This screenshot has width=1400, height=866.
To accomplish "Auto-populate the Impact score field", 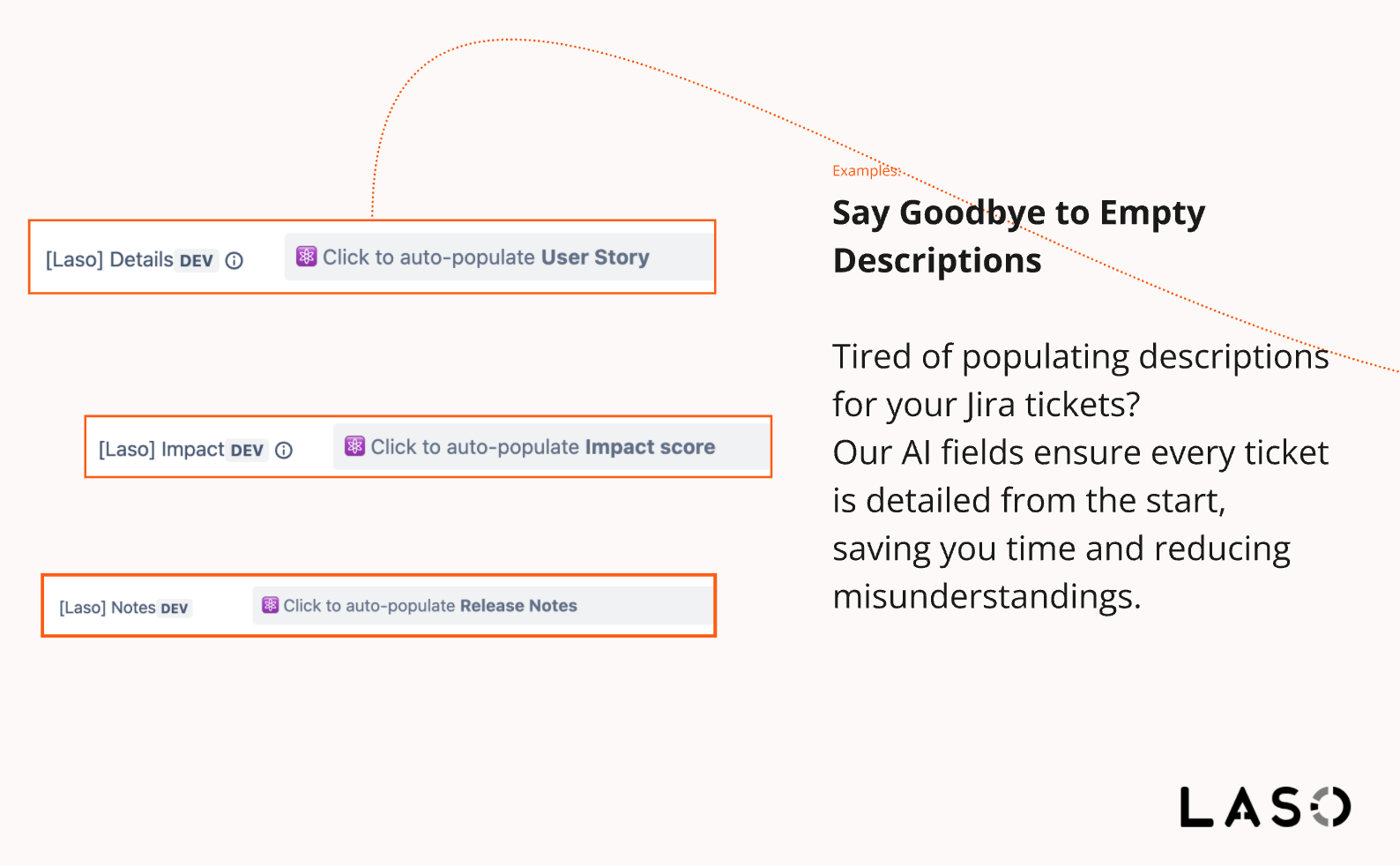I will click(x=550, y=446).
